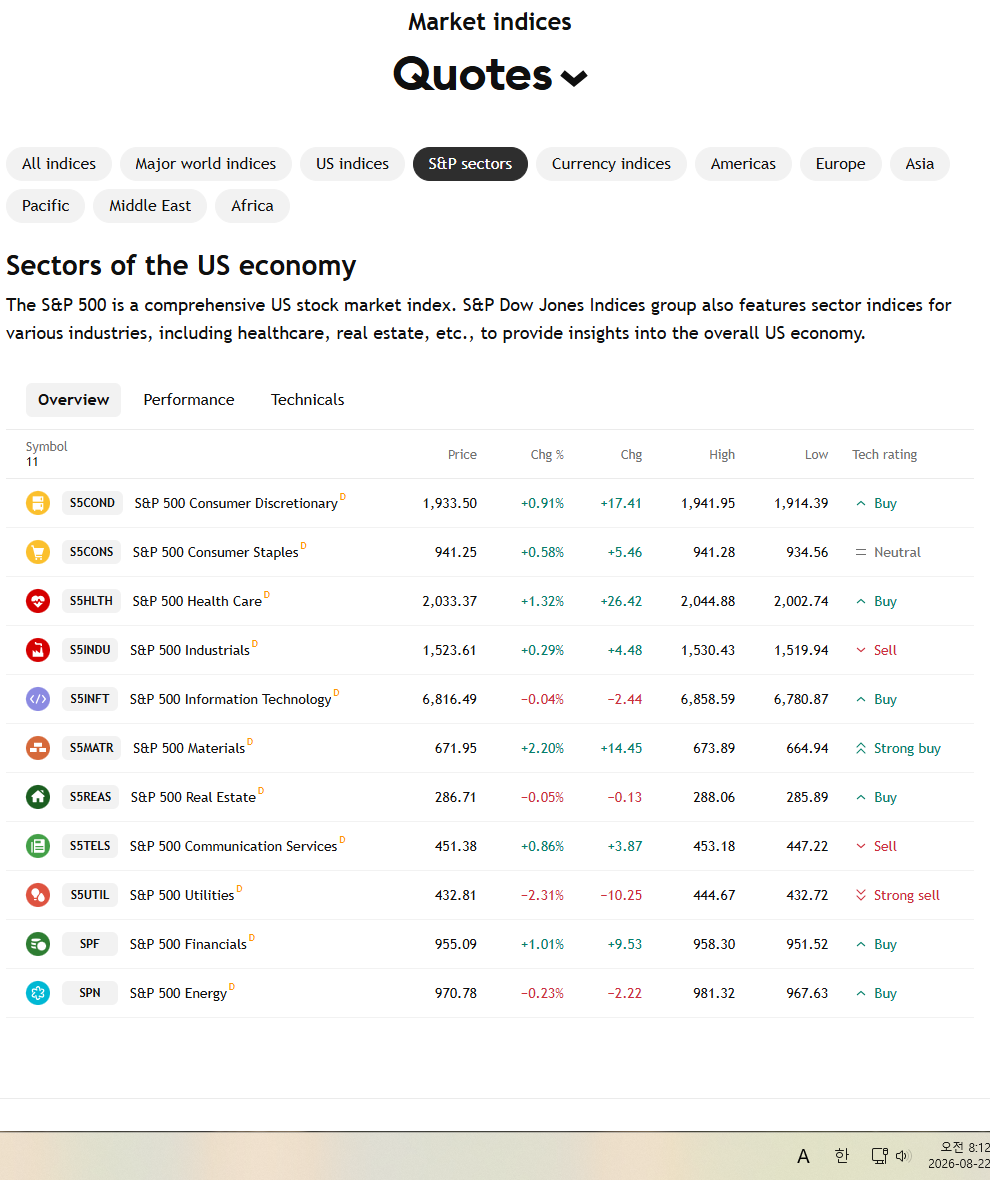The width and height of the screenshot is (990, 1180).
Task: Click the Information Technology code icon
Action: point(38,698)
